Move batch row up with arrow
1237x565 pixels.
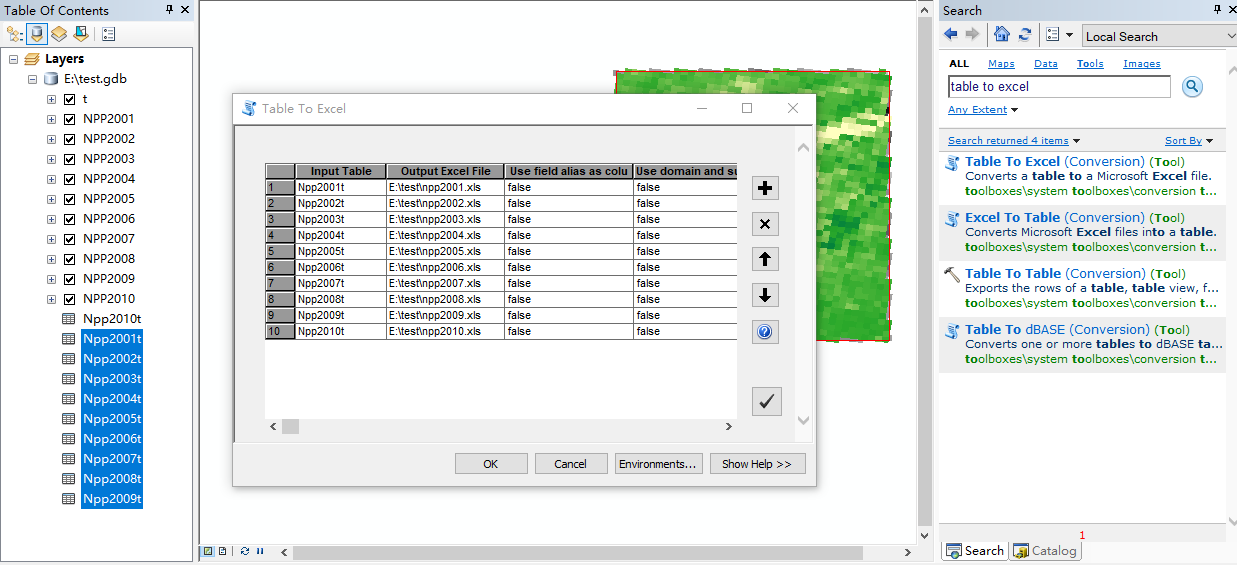tap(765, 260)
